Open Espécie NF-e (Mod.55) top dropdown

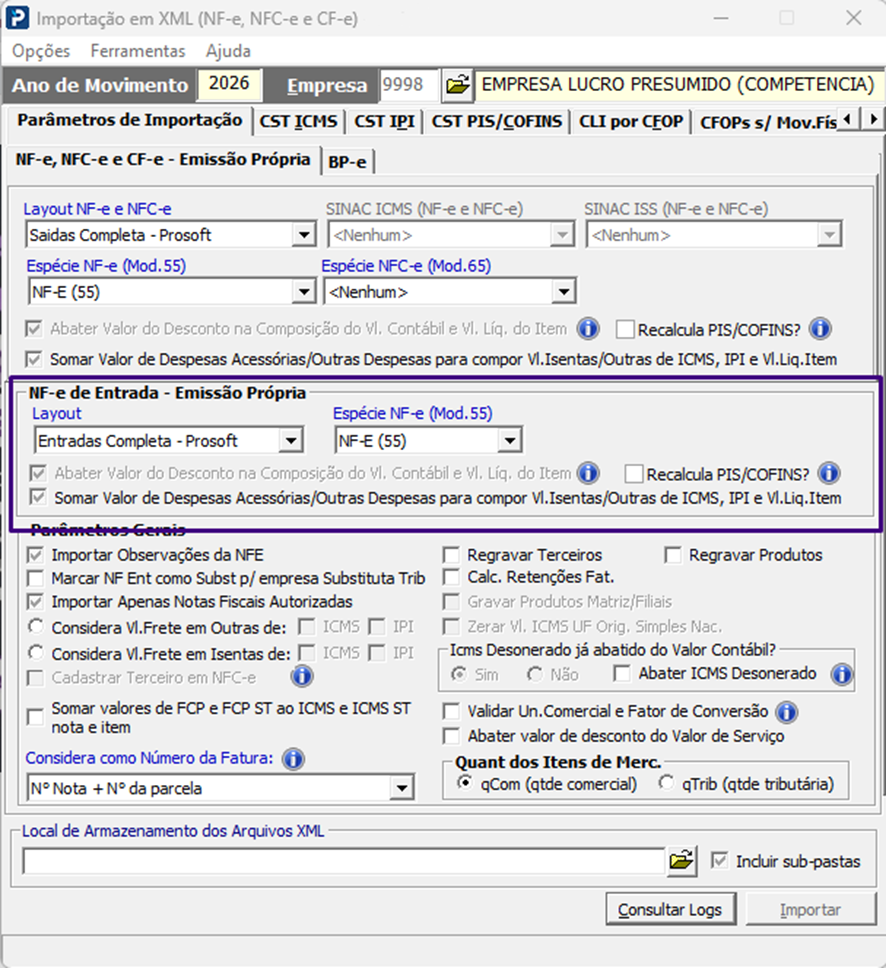coord(303,291)
